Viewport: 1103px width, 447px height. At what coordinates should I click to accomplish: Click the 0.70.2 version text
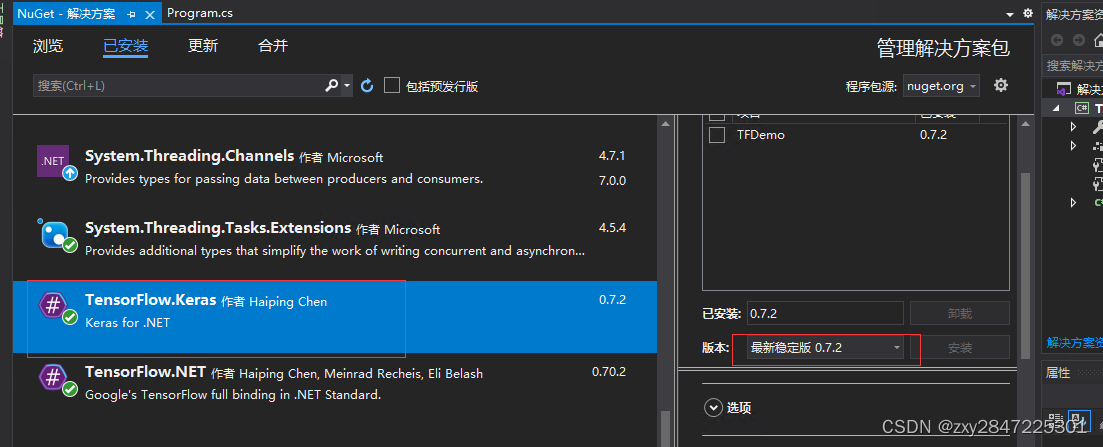tap(608, 372)
